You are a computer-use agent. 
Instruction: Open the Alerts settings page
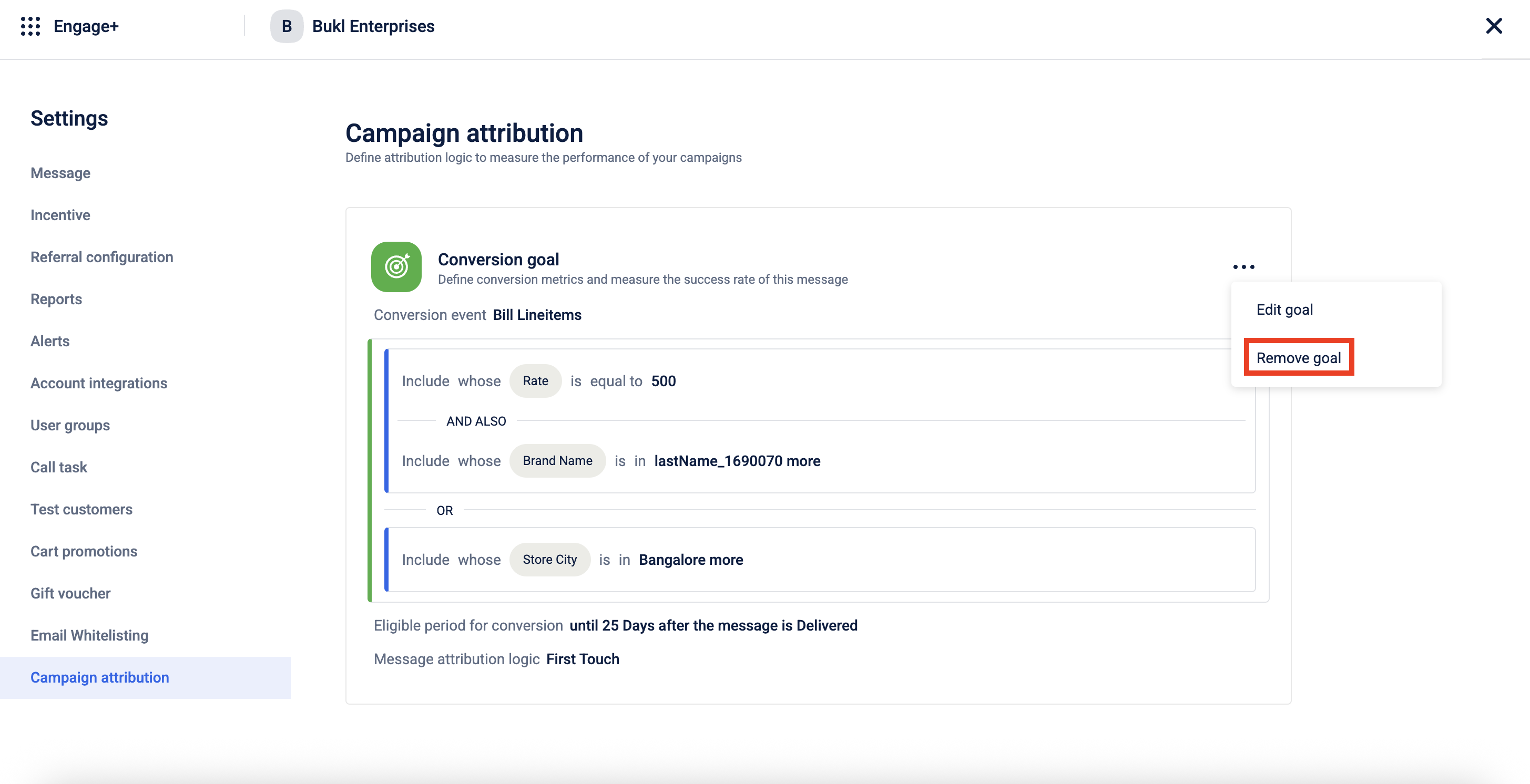50,341
